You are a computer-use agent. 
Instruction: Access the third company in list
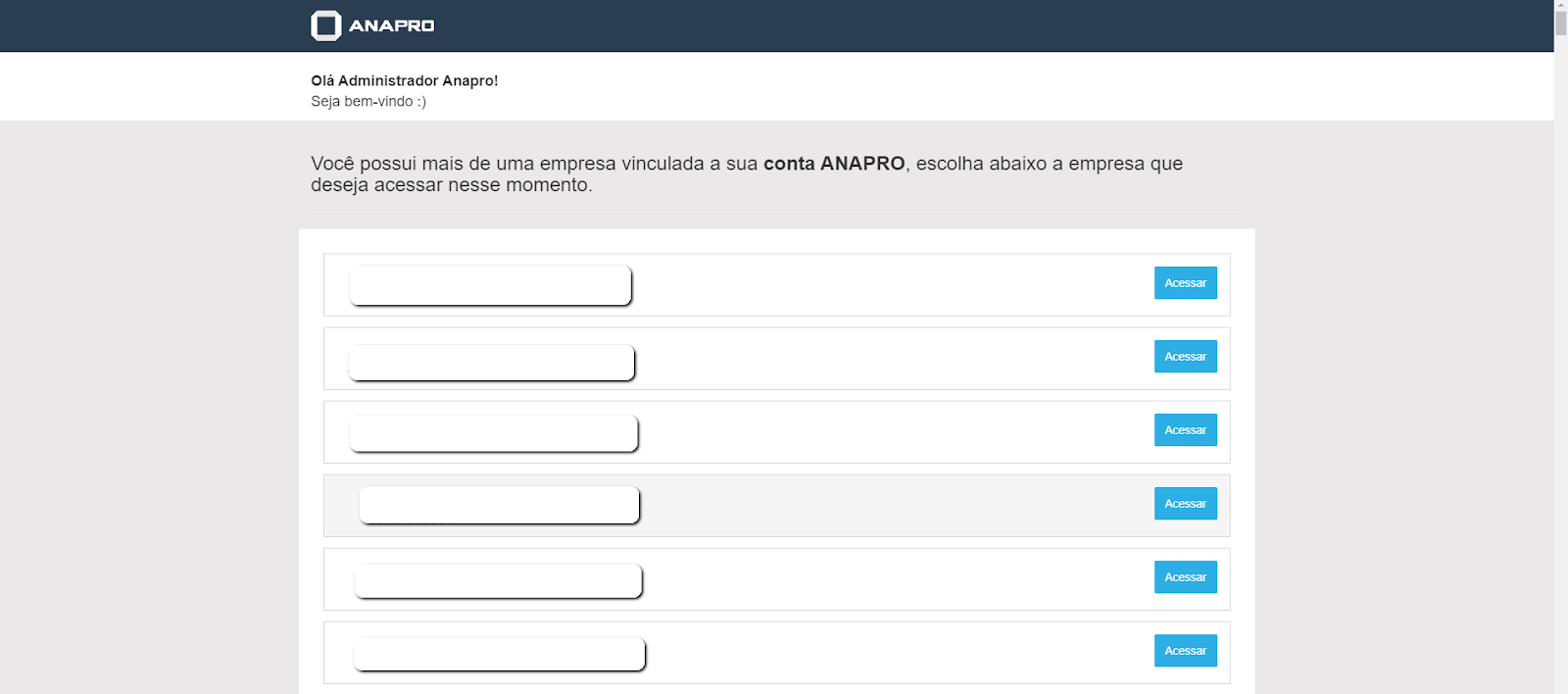pos(1185,430)
